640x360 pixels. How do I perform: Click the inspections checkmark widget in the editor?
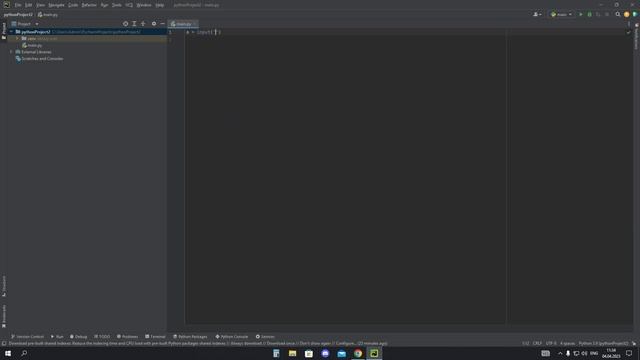click(629, 32)
